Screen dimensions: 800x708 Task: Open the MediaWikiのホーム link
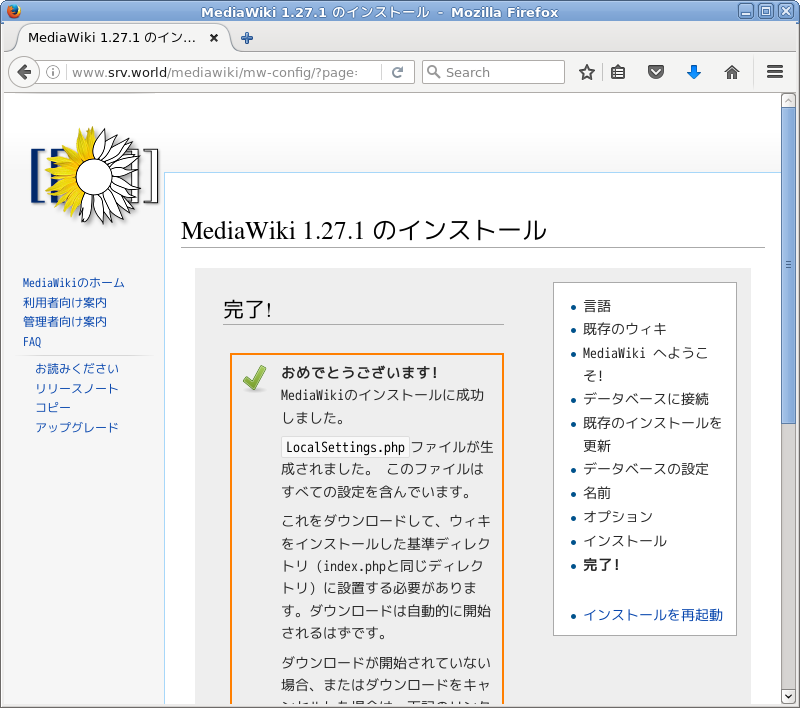tap(73, 283)
